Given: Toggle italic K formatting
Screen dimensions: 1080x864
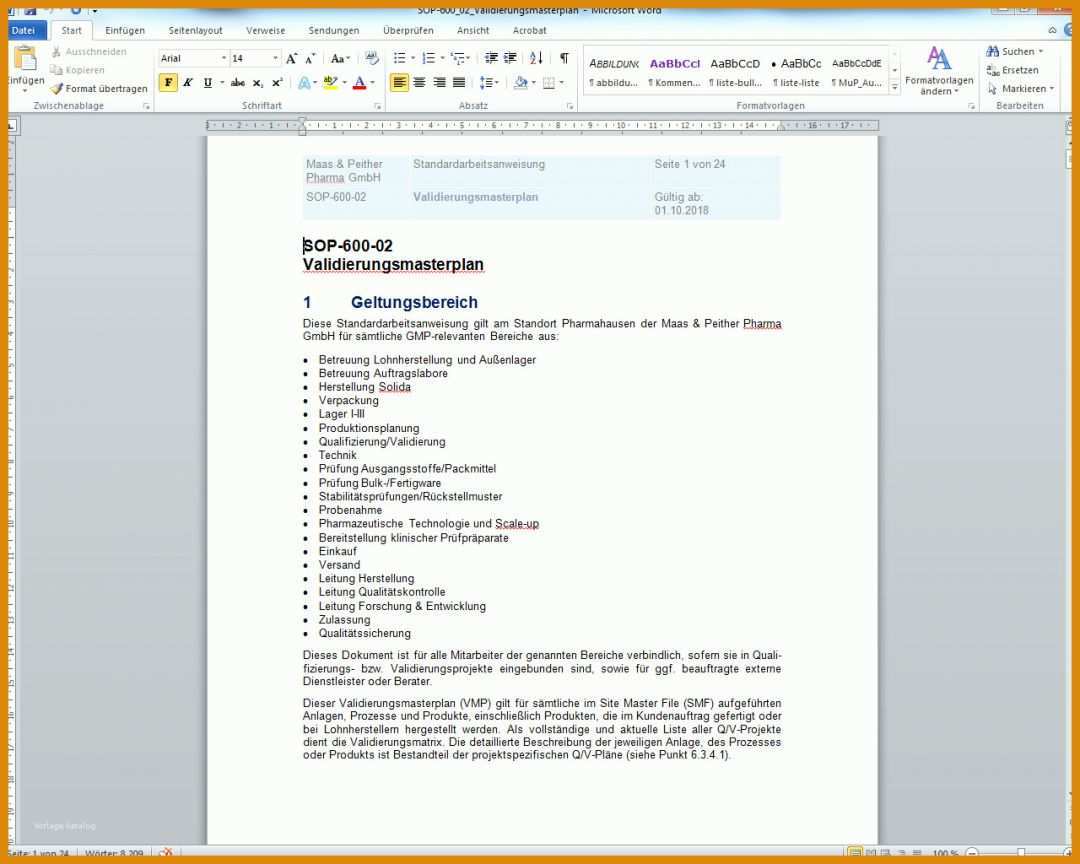Looking at the screenshot, I should [x=187, y=83].
